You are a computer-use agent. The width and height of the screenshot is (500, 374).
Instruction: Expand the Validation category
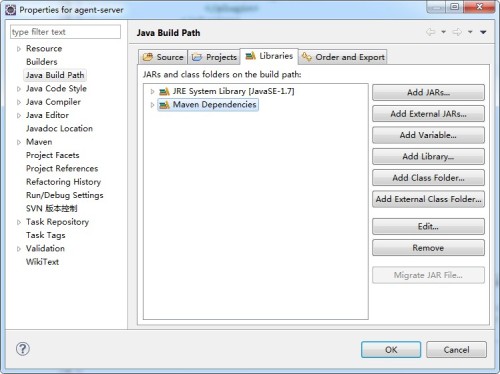[19, 249]
